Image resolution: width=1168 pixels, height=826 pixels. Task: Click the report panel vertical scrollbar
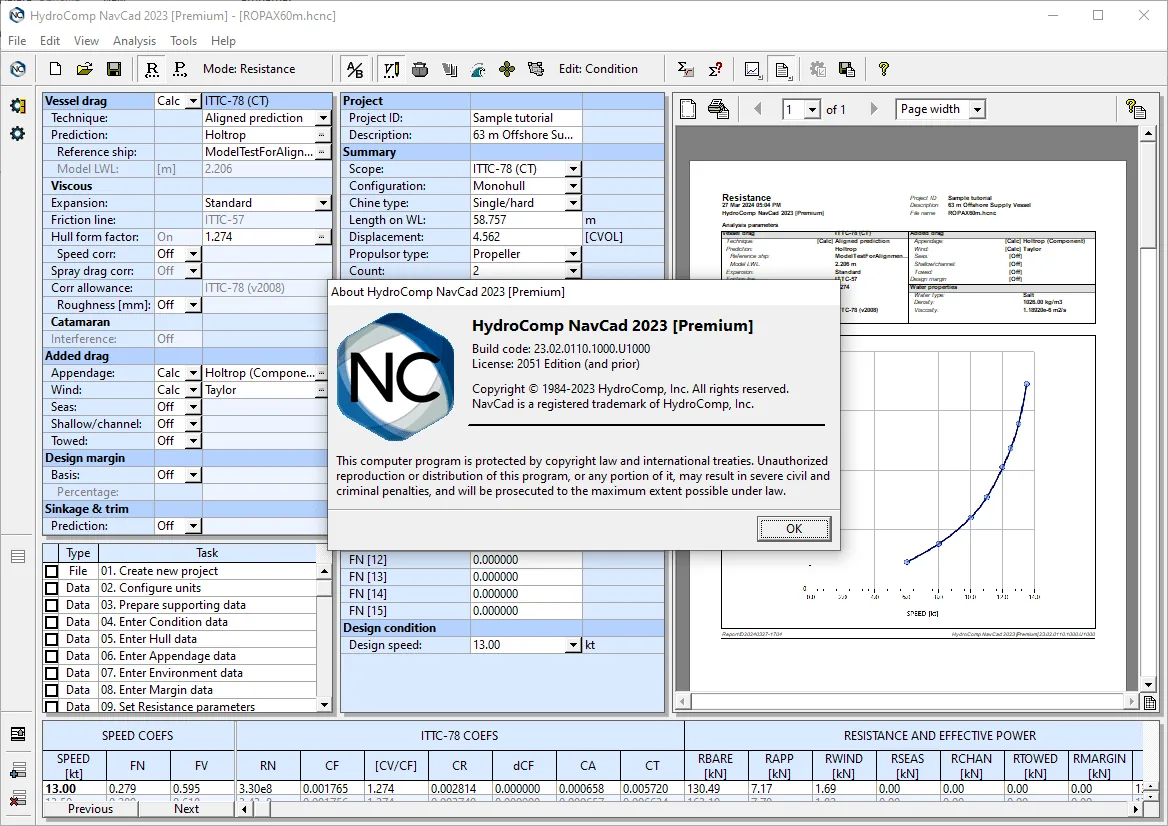coord(1149,409)
